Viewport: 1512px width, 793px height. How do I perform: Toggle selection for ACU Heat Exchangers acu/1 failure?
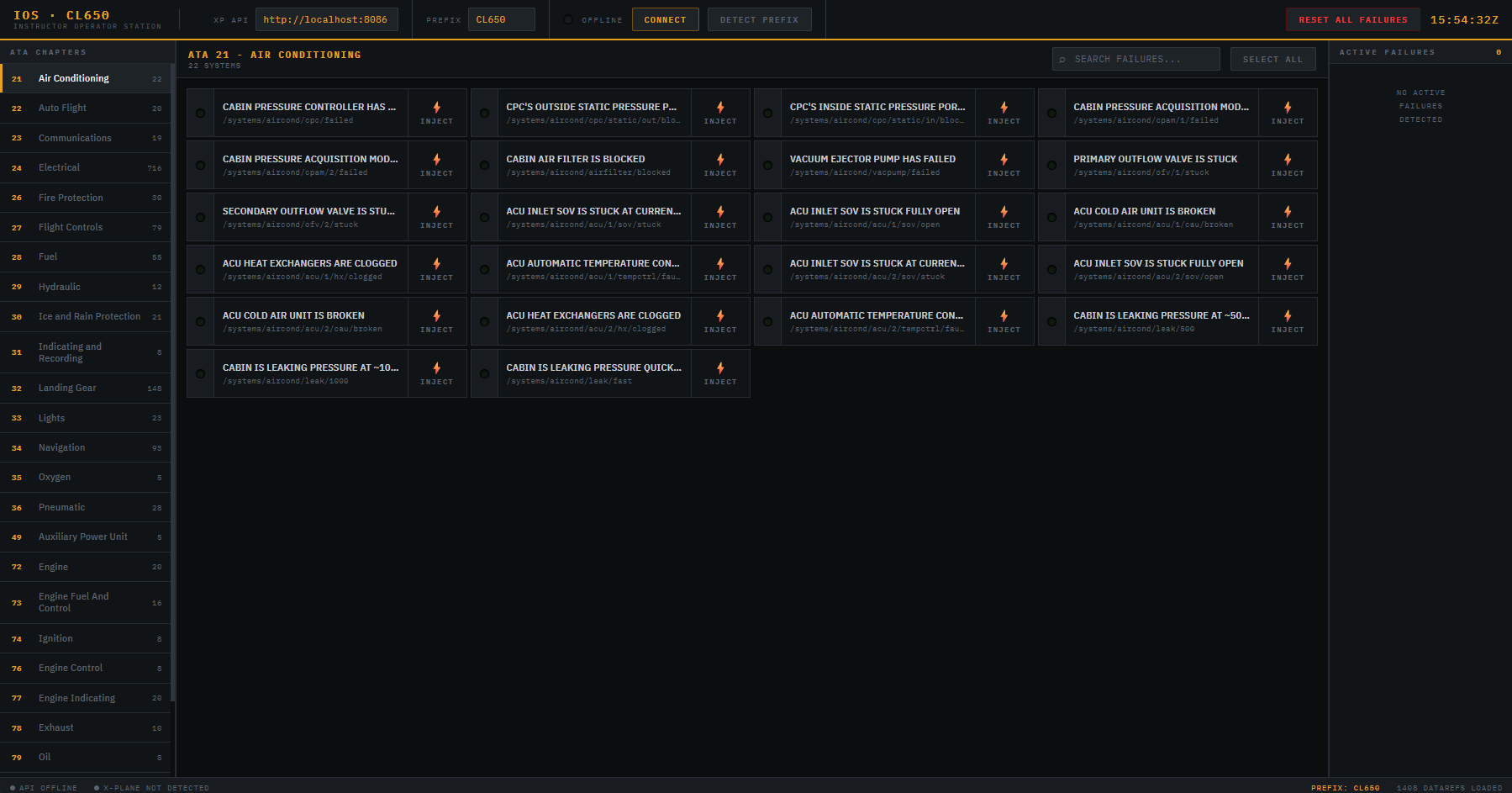[x=200, y=270]
